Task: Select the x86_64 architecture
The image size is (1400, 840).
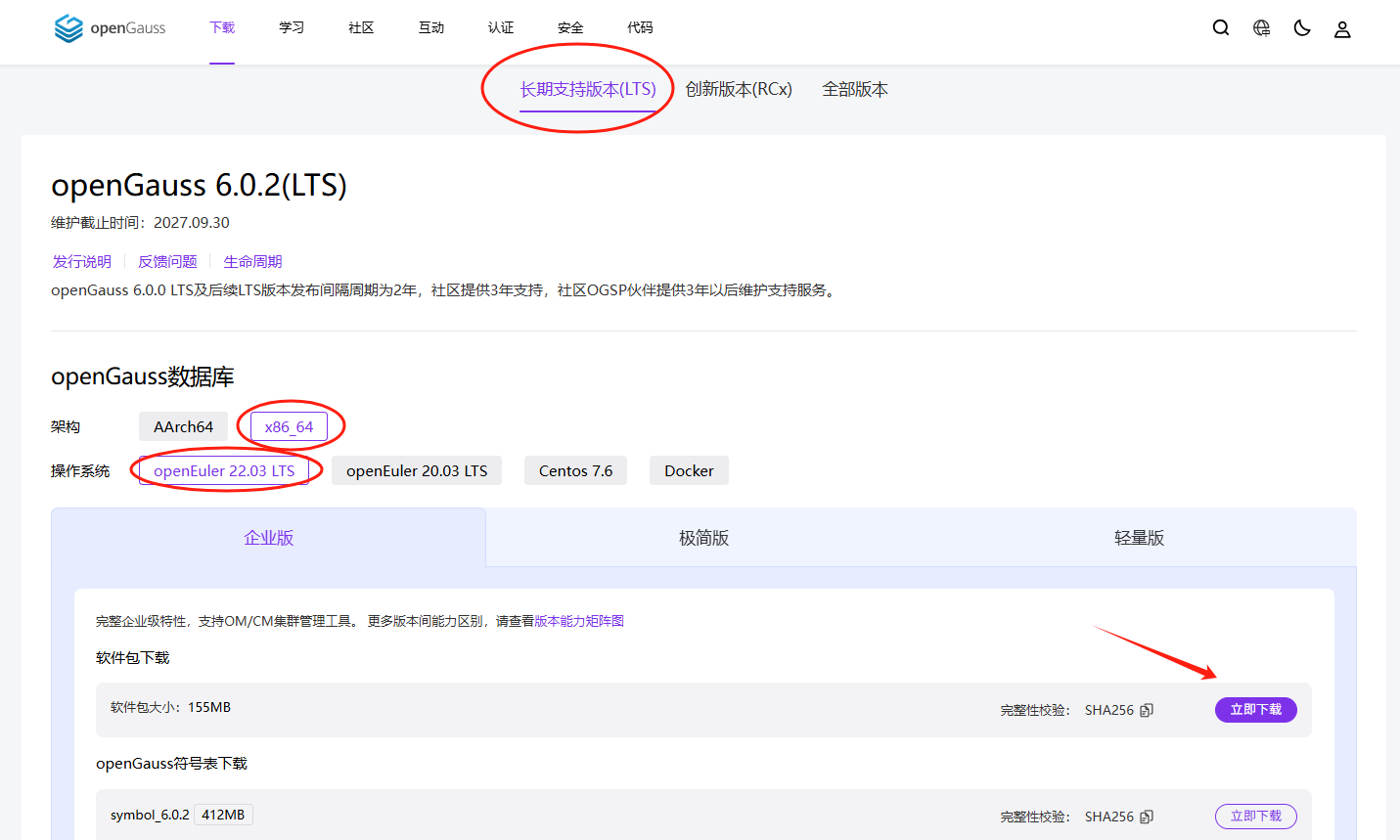Action: point(289,426)
